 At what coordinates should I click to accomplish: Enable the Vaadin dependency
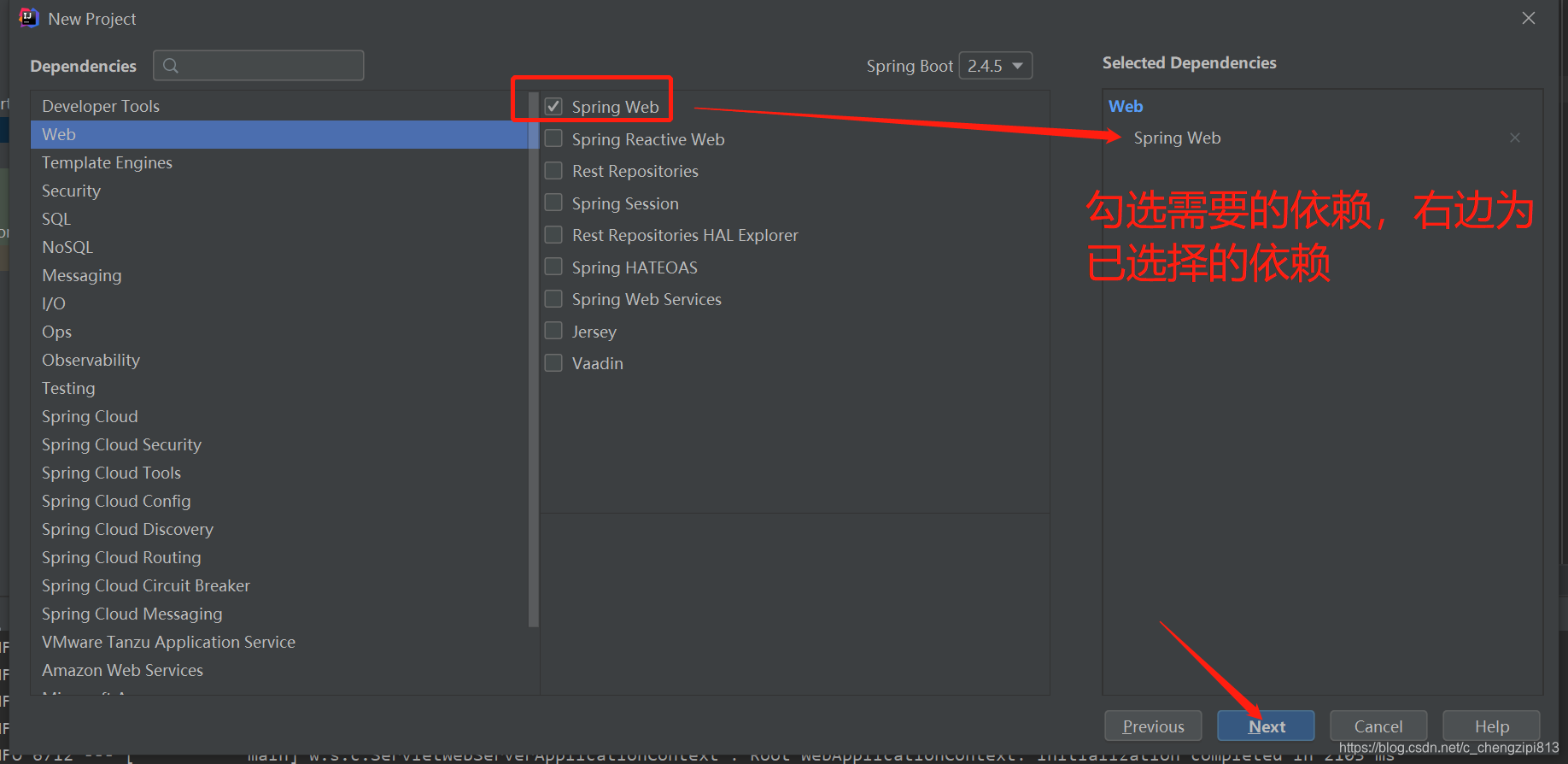(553, 362)
